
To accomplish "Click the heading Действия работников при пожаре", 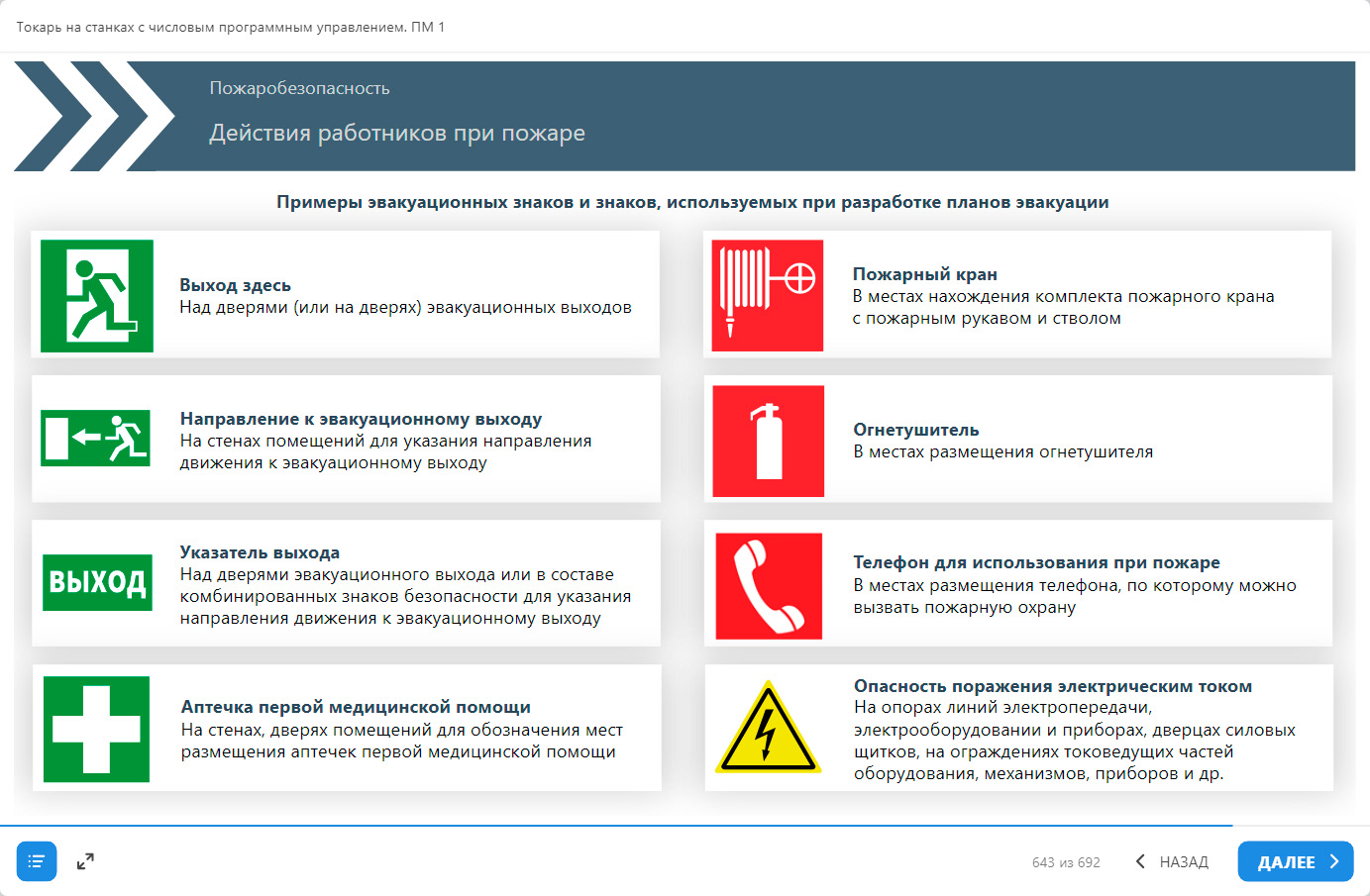I will coord(396,133).
